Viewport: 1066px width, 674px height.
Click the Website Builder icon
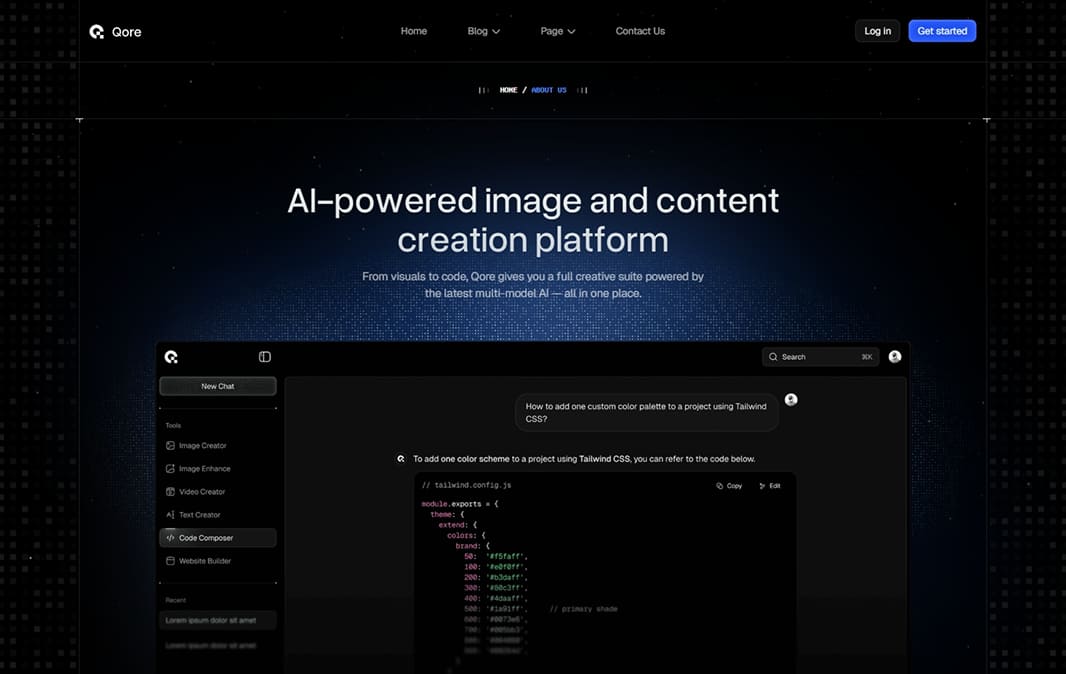(x=170, y=561)
